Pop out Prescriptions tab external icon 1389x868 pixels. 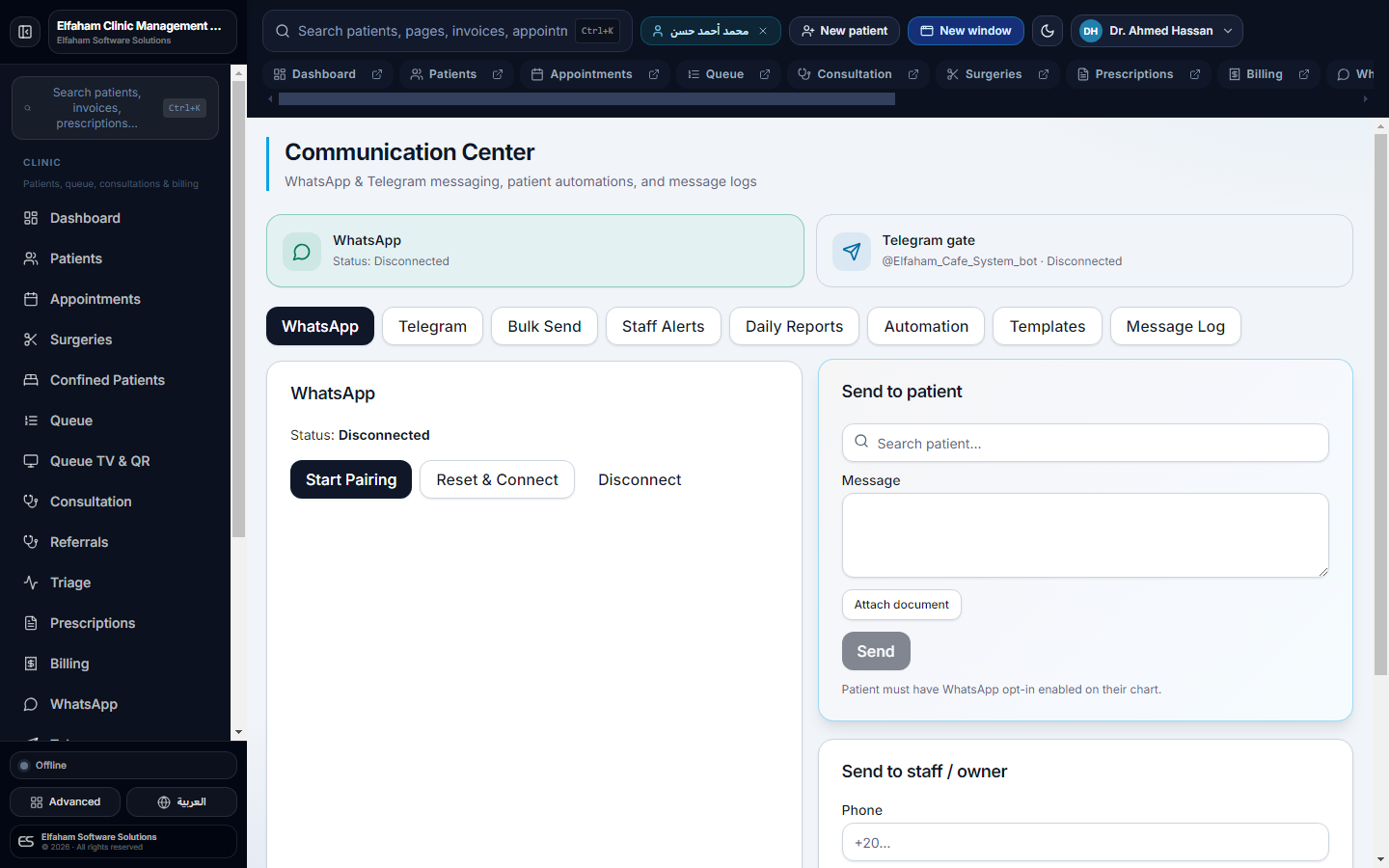click(1195, 74)
